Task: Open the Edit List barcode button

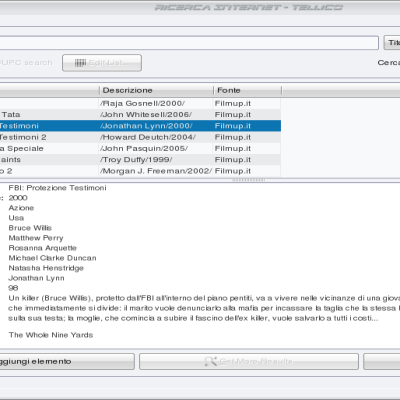Action: pos(102,63)
